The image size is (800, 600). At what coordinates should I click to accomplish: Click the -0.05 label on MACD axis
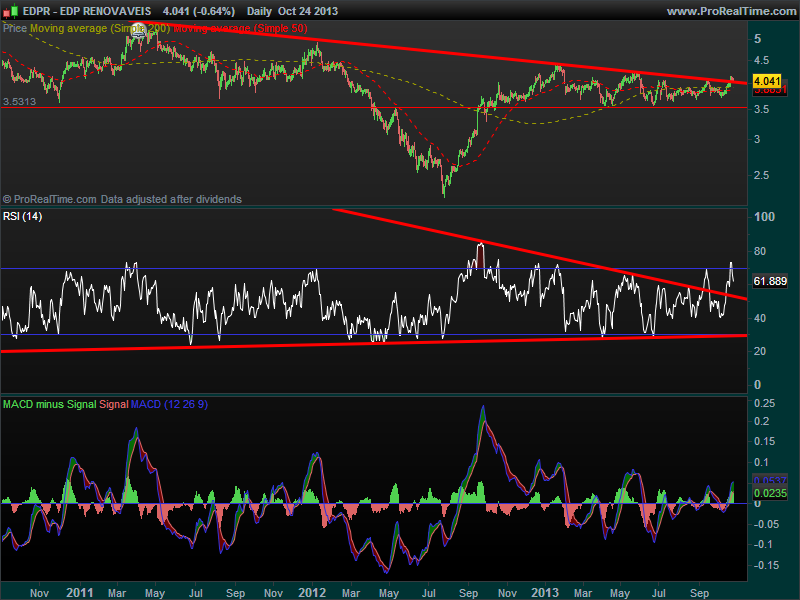point(766,524)
